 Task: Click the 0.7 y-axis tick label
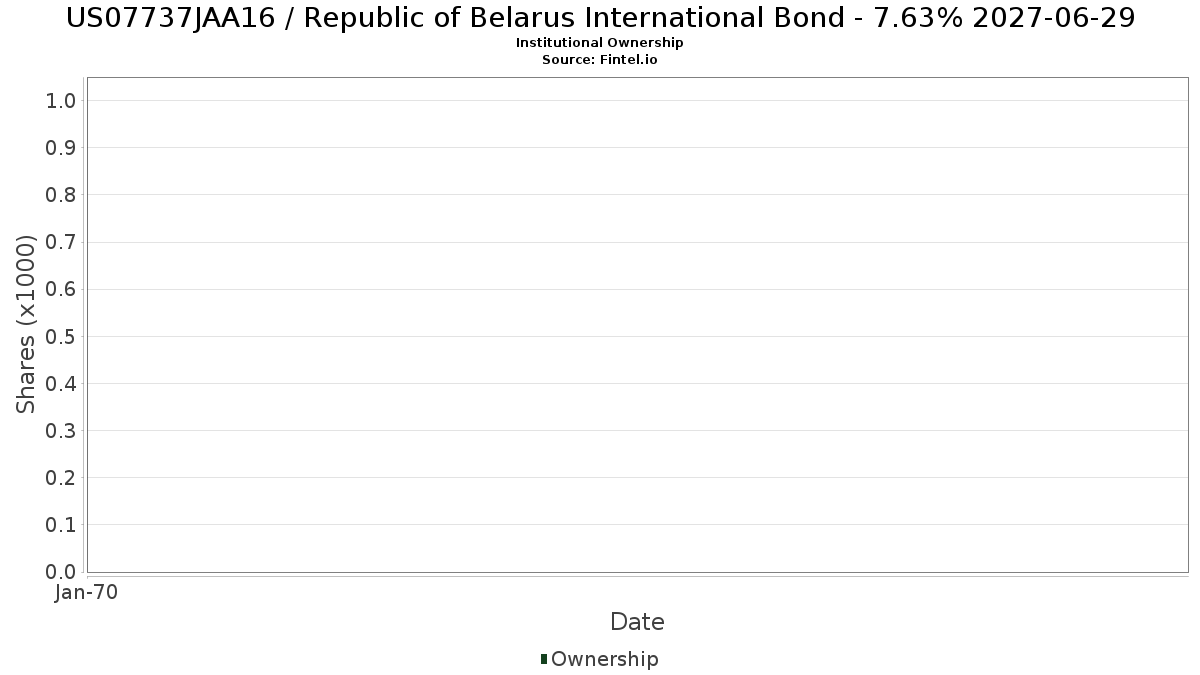click(x=61, y=242)
